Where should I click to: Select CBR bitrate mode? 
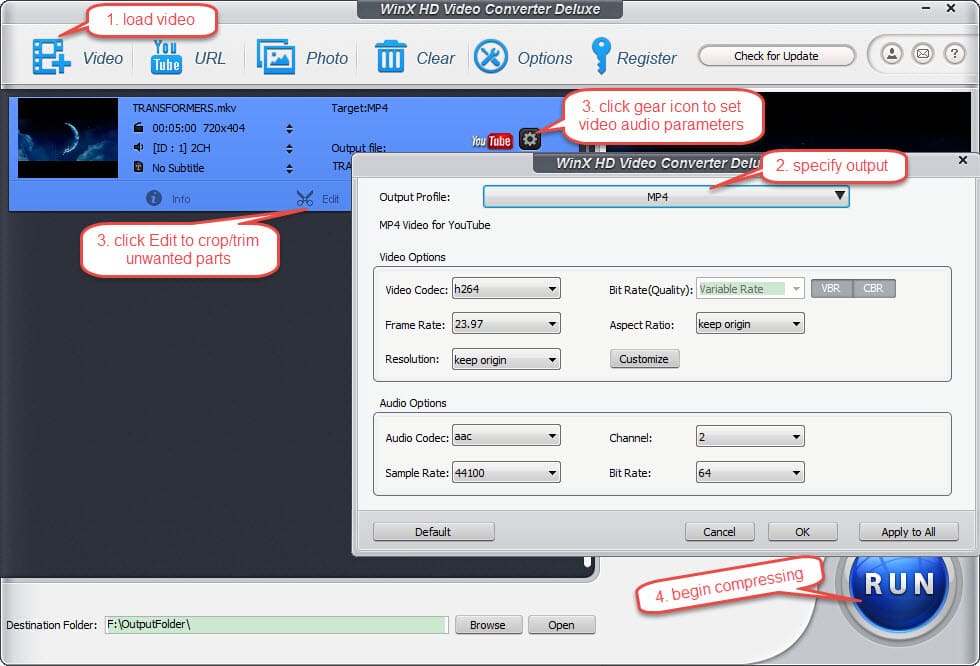click(874, 288)
